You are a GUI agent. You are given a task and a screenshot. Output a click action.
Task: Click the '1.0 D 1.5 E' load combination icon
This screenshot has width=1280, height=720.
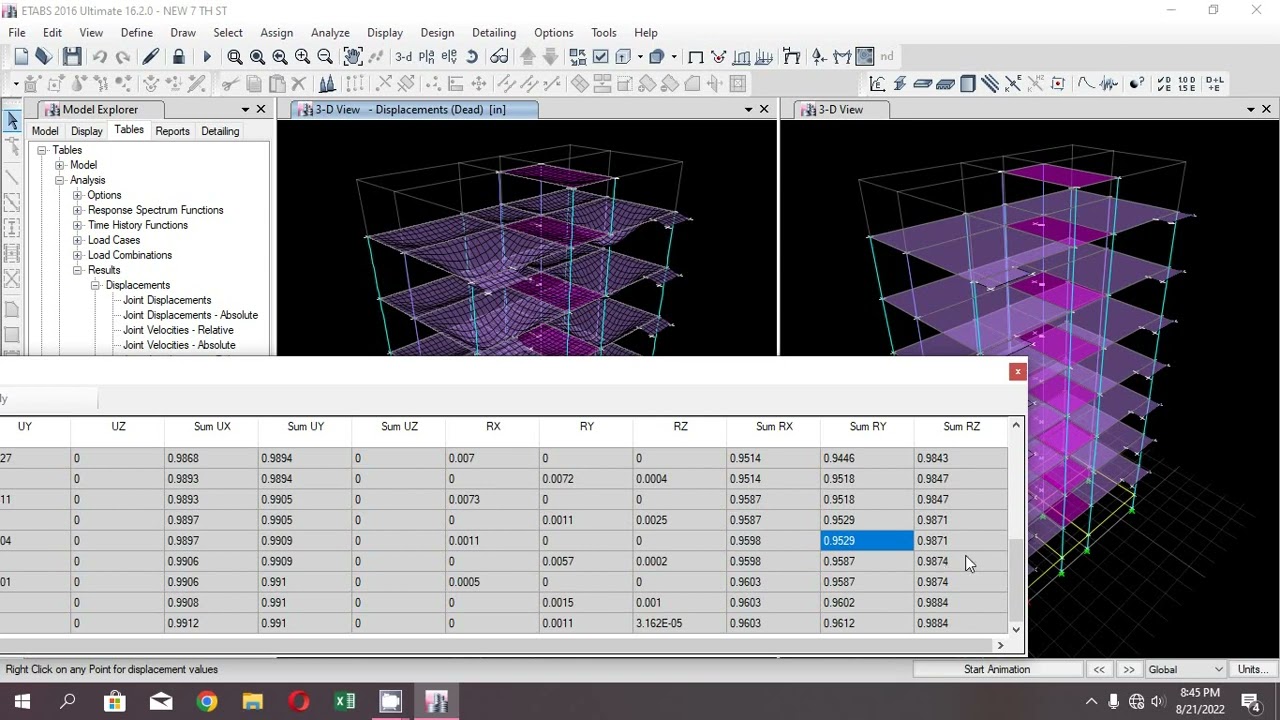[1187, 84]
